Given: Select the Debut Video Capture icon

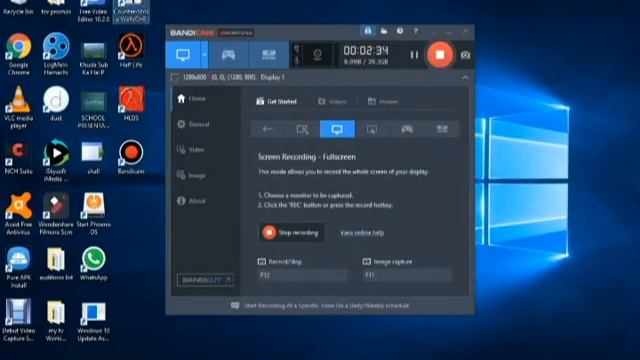Looking at the screenshot, I should tap(18, 320).
